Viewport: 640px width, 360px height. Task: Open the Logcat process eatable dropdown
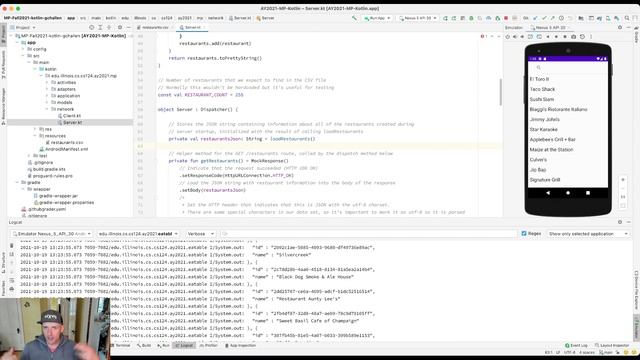pyautogui.click(x=138, y=234)
